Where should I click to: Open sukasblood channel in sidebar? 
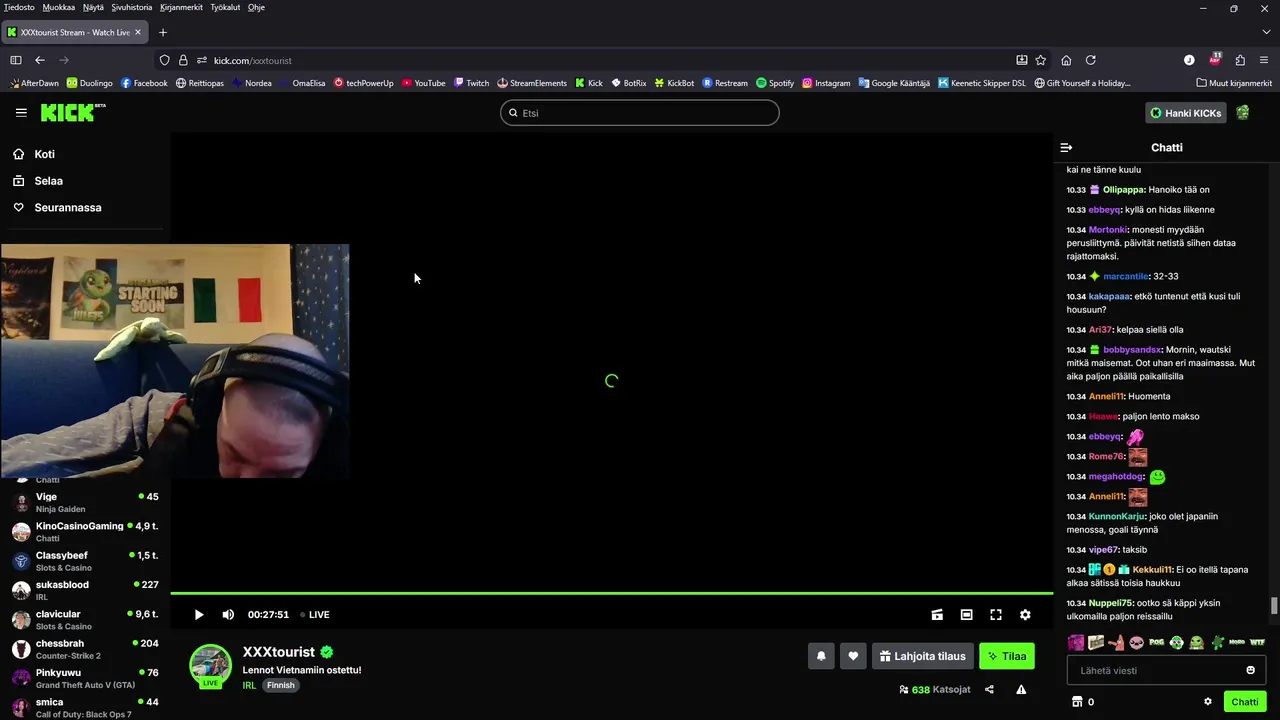click(85, 590)
